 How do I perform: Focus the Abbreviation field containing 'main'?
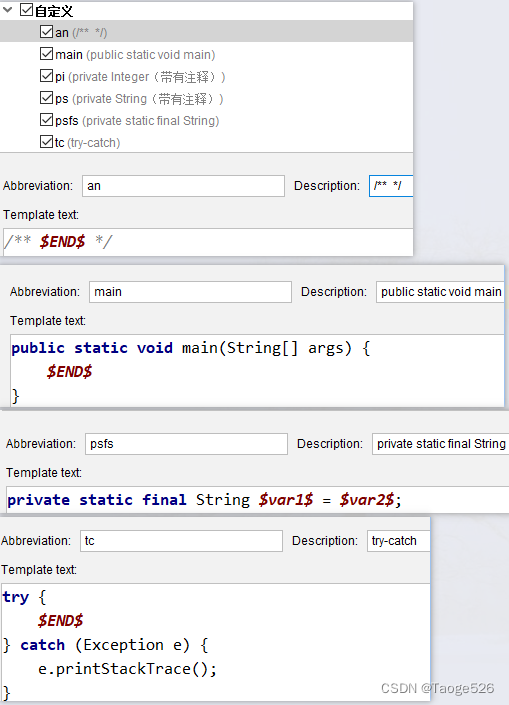190,292
